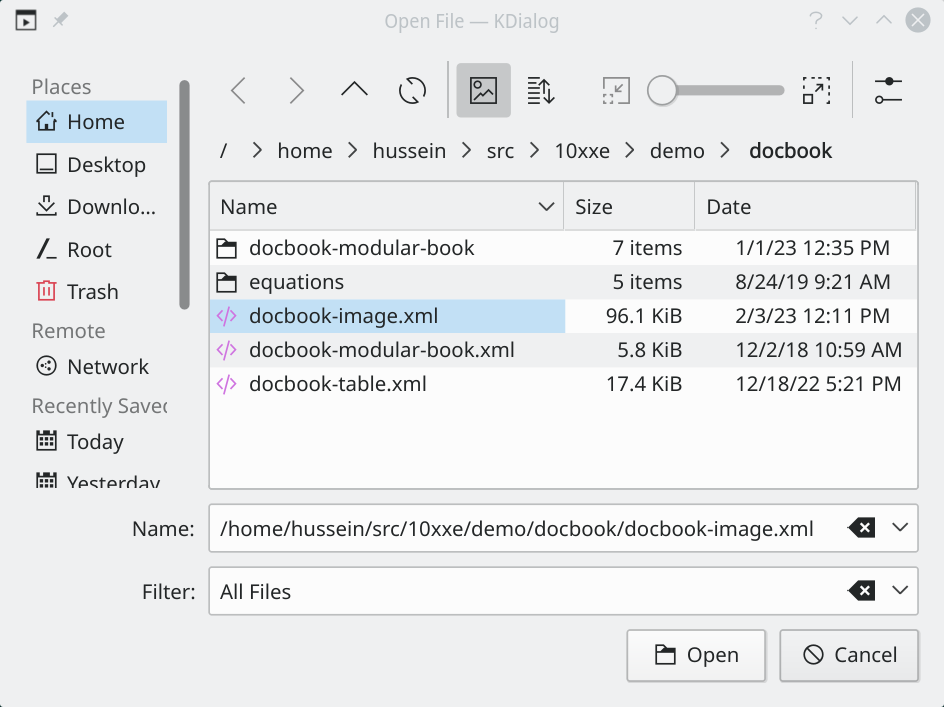Click the Cancel button
Viewport: 944px width, 707px height.
849,655
